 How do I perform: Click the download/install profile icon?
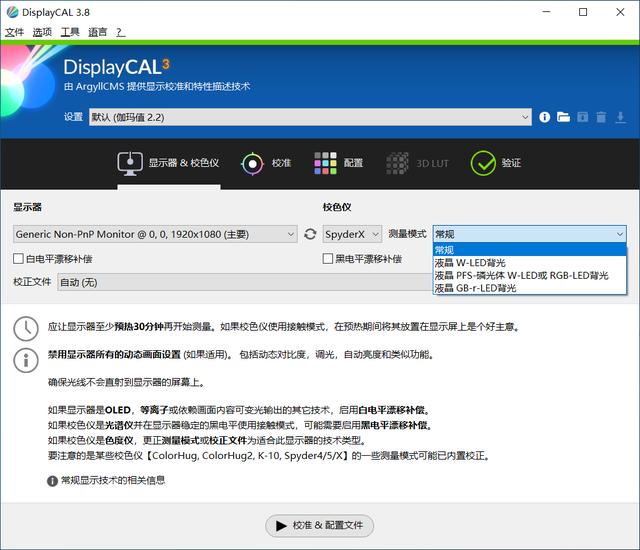(620, 118)
